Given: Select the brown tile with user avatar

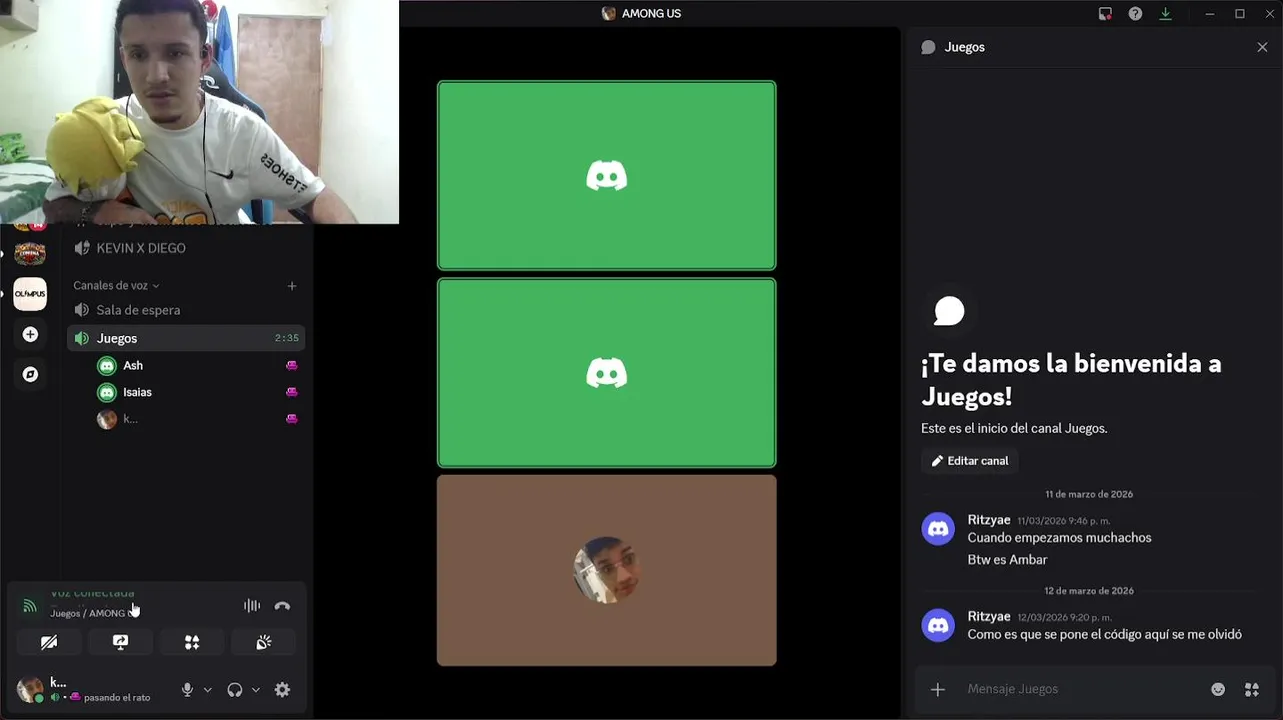Looking at the screenshot, I should (606, 570).
